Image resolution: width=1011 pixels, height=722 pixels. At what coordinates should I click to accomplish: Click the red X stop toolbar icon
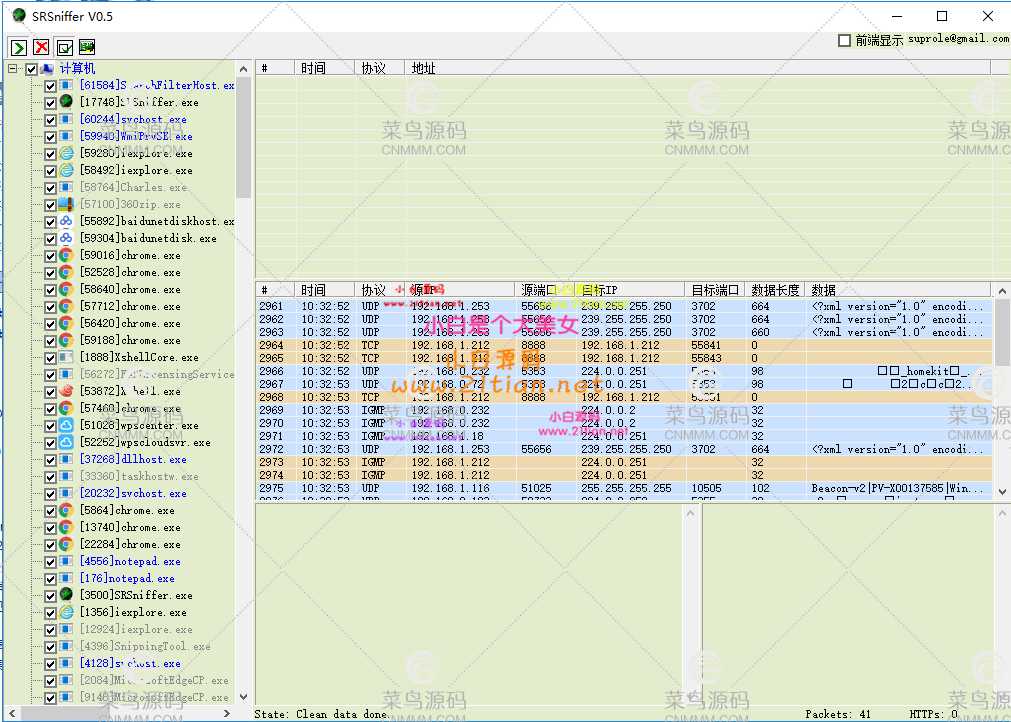(41, 47)
